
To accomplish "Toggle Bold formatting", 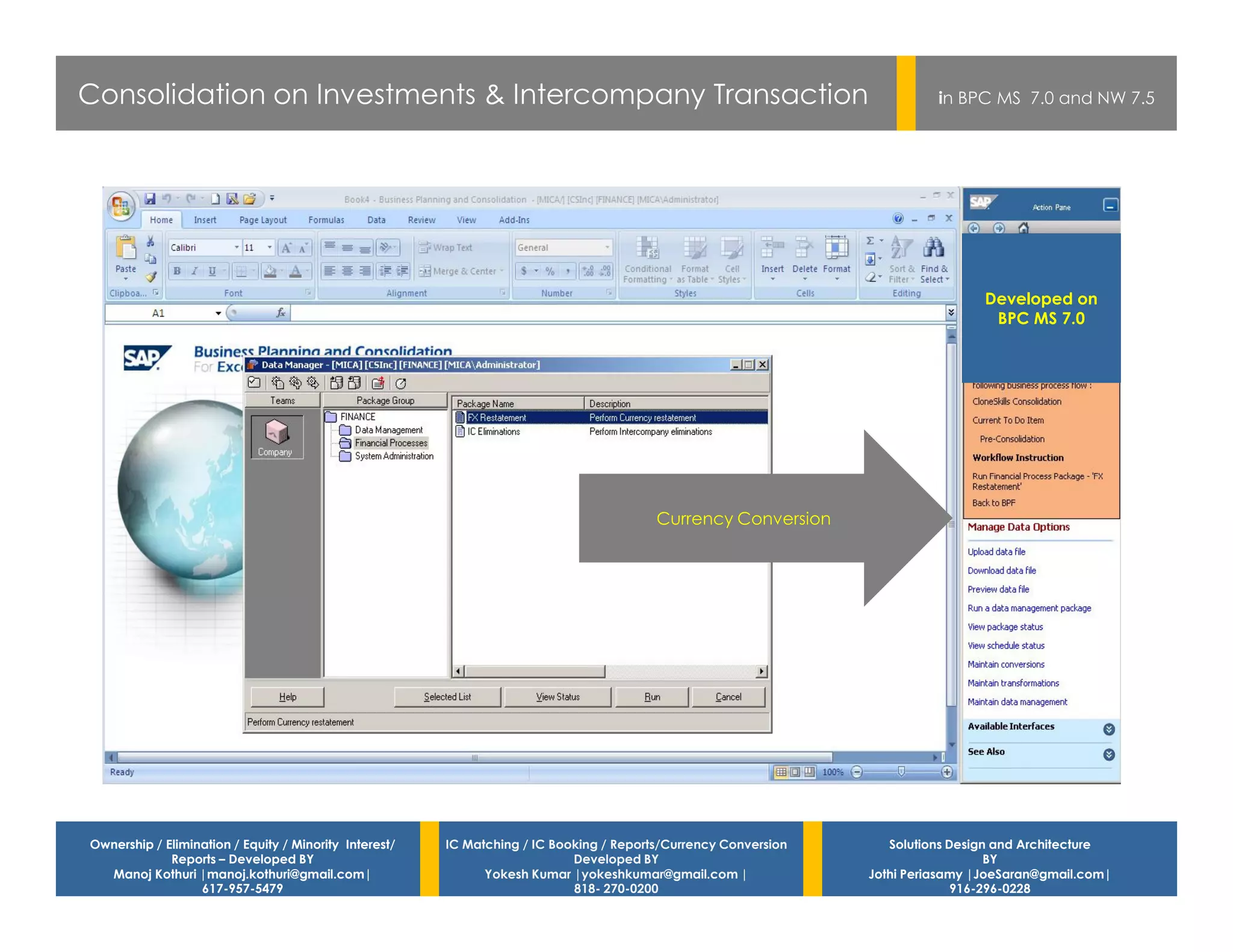I will pyautogui.click(x=177, y=271).
